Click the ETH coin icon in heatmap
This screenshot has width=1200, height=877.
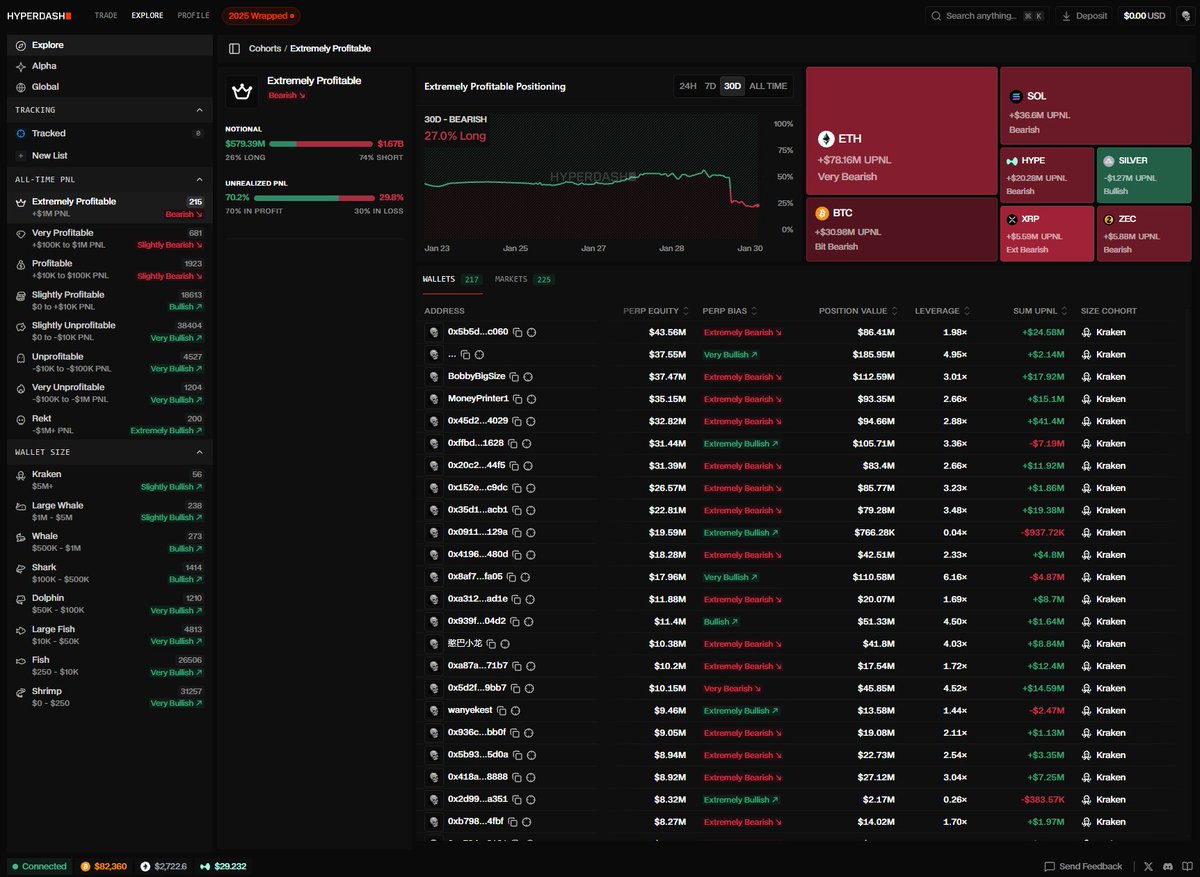[826, 139]
